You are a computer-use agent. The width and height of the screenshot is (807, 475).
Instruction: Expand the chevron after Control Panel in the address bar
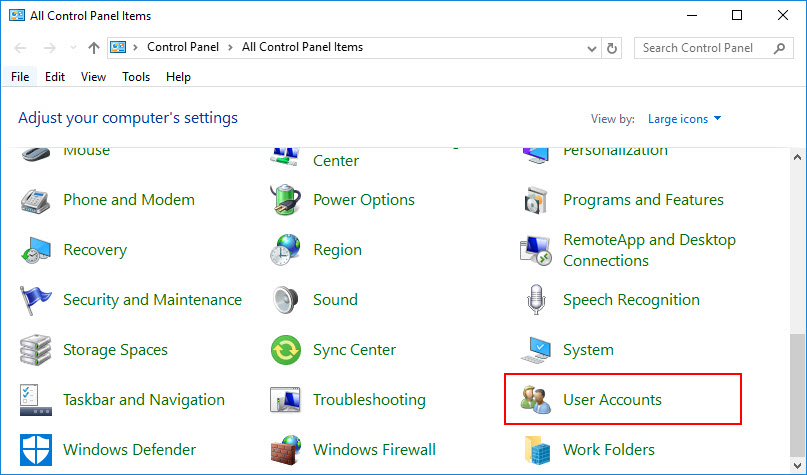pos(231,47)
